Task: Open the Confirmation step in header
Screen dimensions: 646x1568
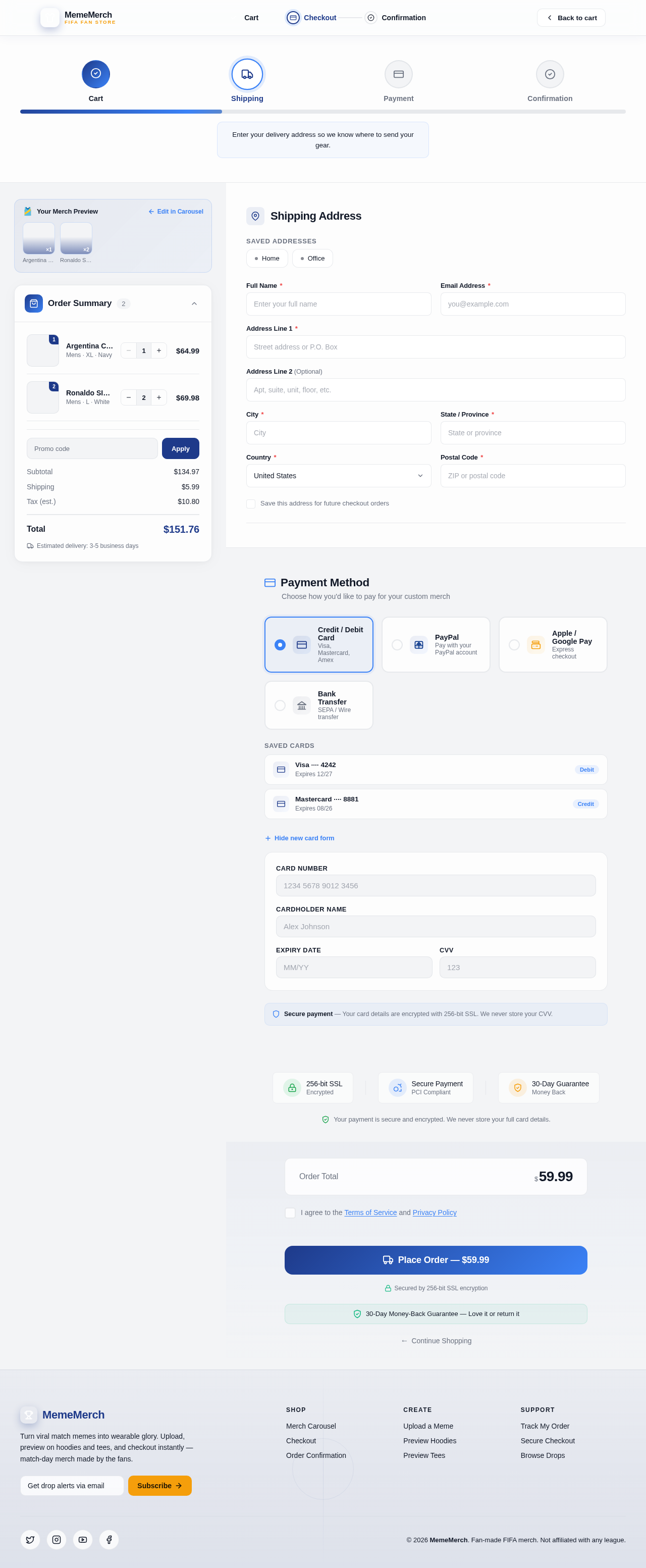Action: coord(395,18)
